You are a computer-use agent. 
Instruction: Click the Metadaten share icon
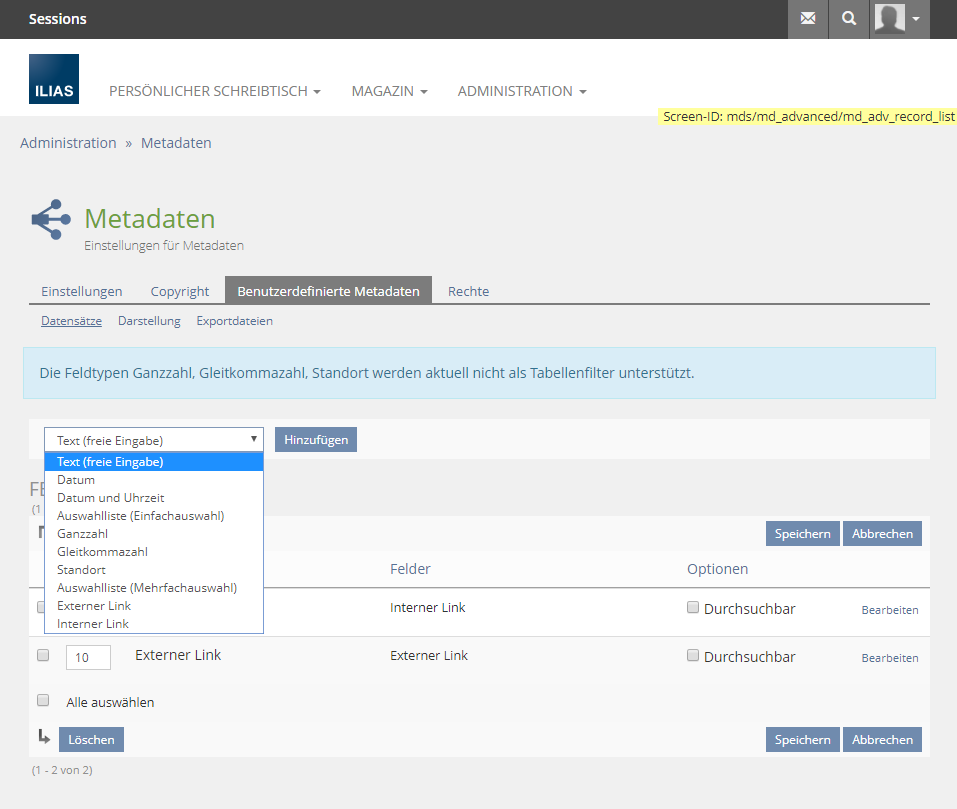point(51,219)
